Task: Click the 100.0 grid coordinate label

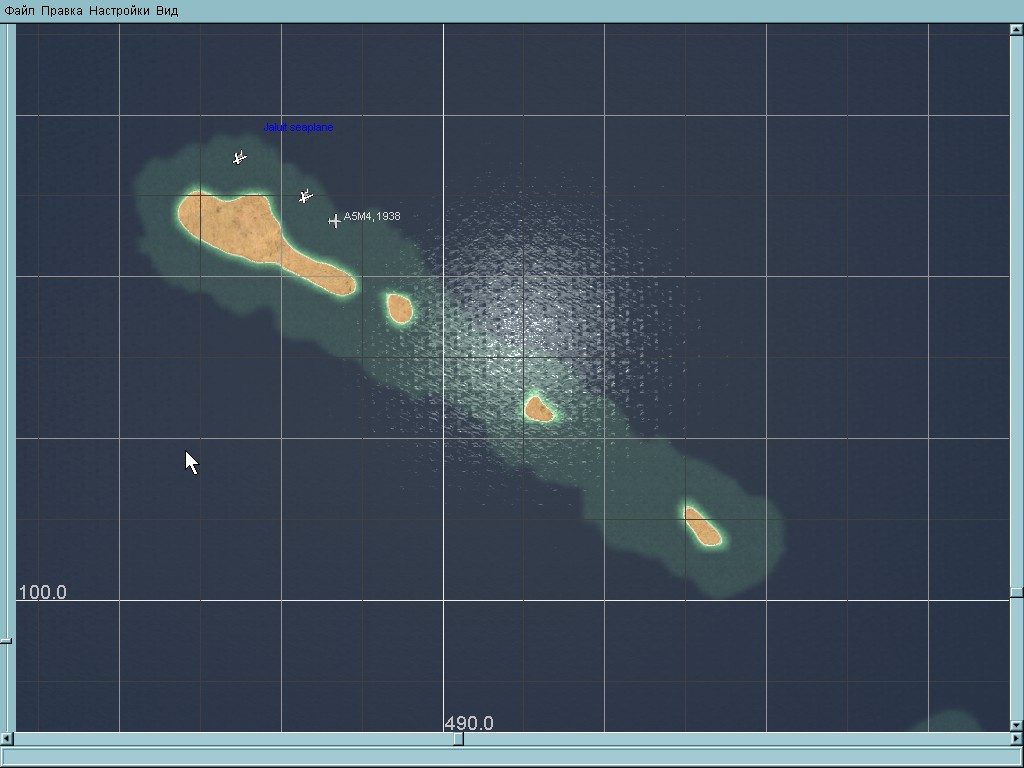Action: [42, 592]
